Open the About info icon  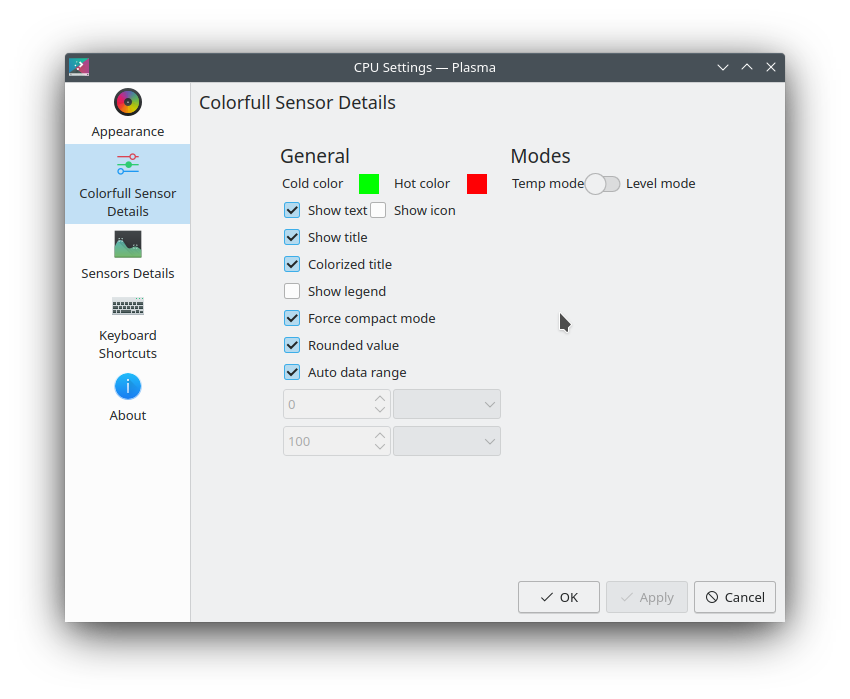click(127, 387)
